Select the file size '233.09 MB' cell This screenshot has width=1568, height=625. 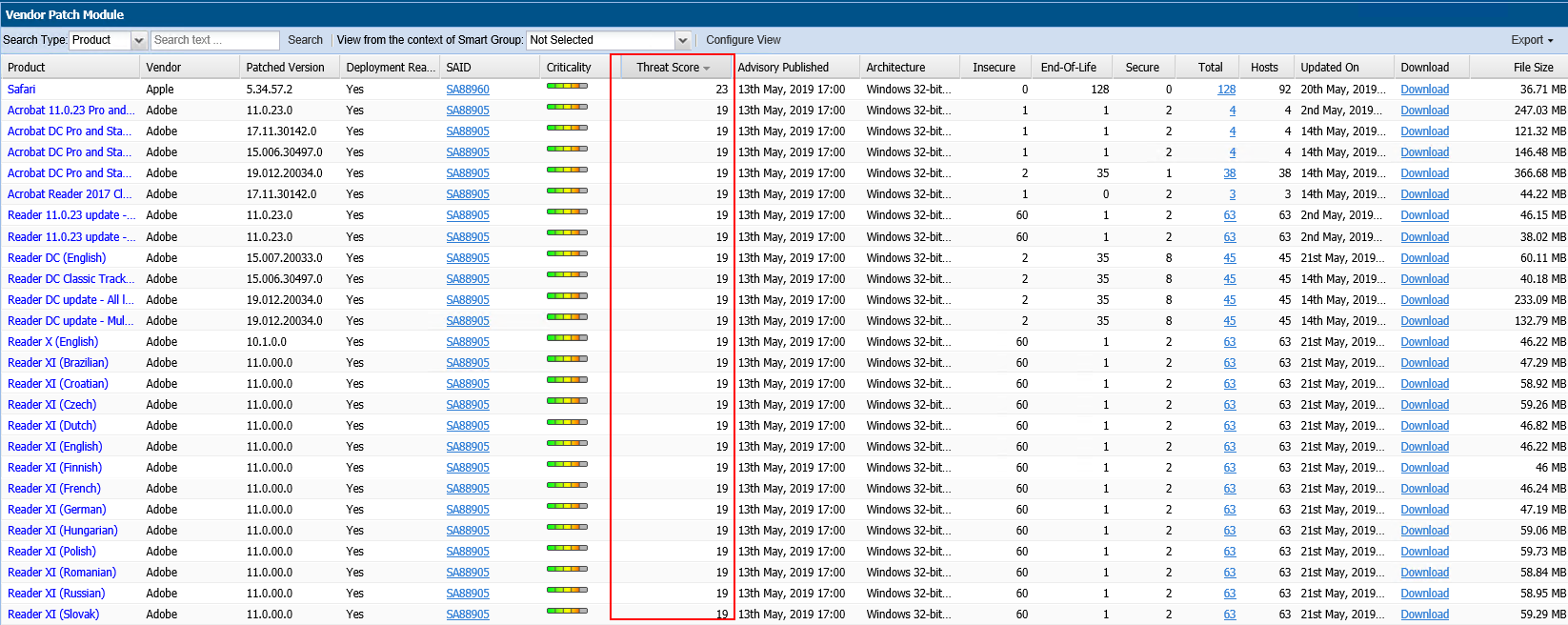[1539, 300]
